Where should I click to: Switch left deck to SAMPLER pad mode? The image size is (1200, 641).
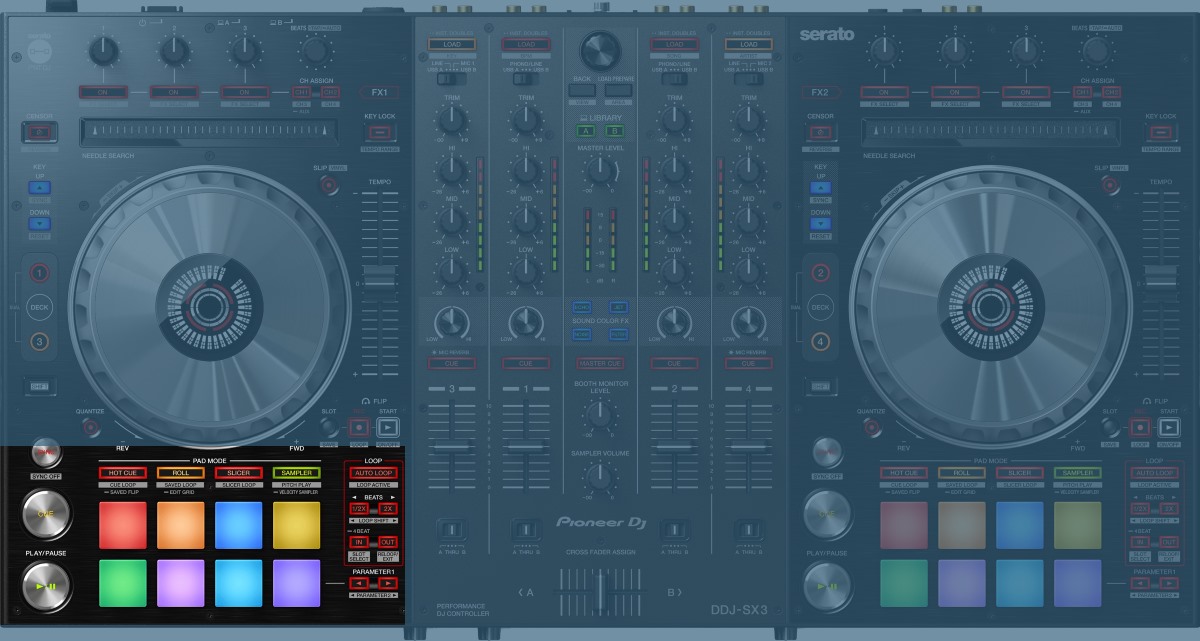[297, 472]
